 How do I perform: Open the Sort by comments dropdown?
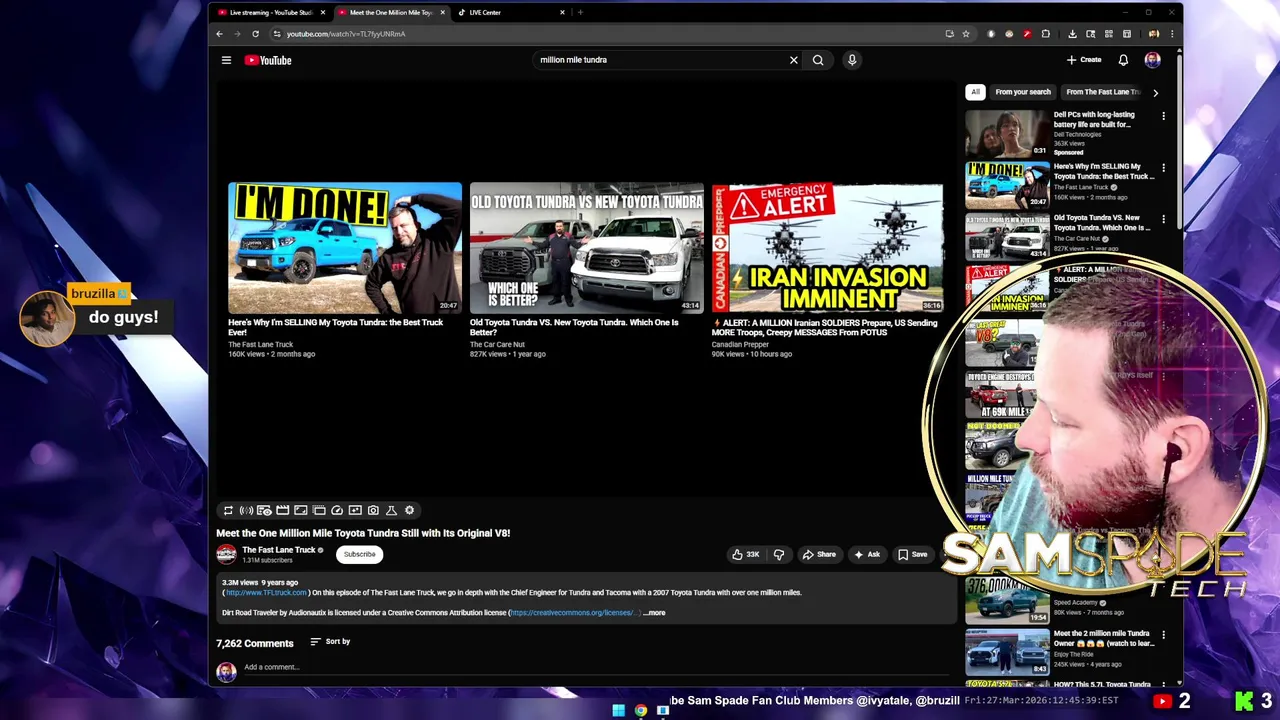point(330,642)
